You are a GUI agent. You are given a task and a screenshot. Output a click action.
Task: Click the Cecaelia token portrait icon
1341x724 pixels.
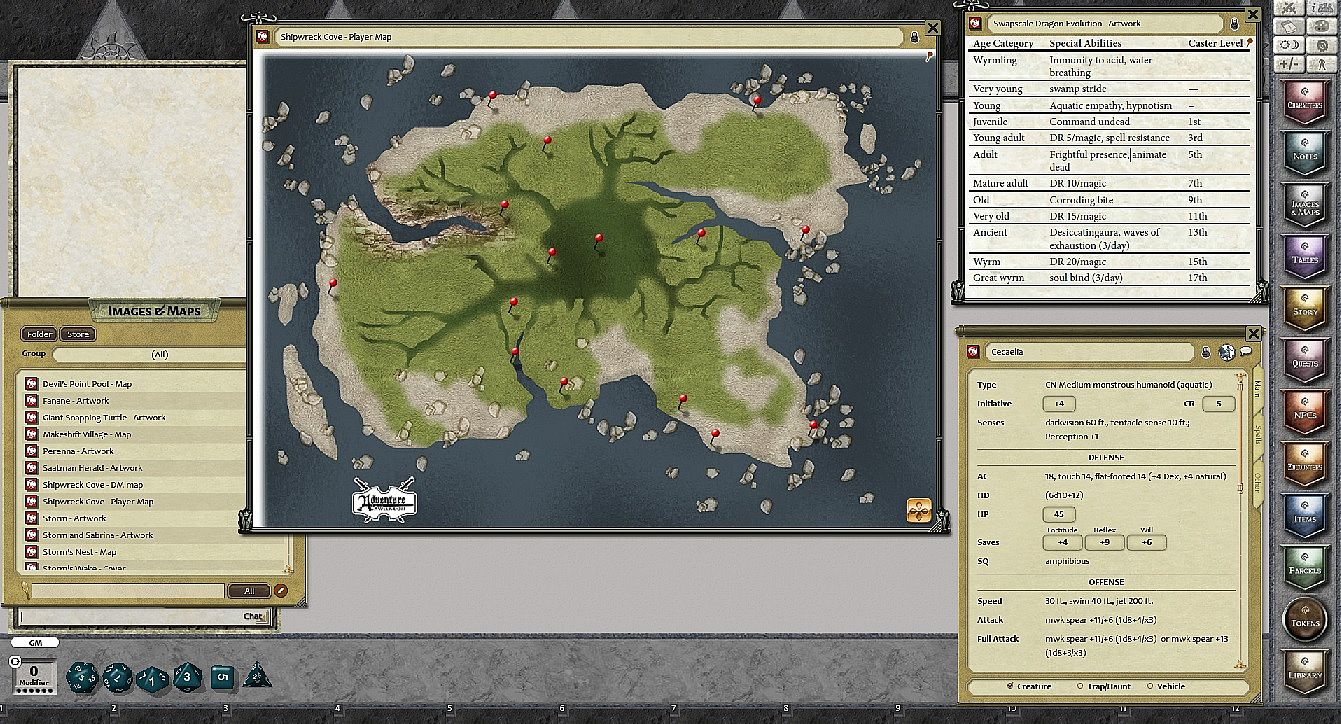[1227, 352]
